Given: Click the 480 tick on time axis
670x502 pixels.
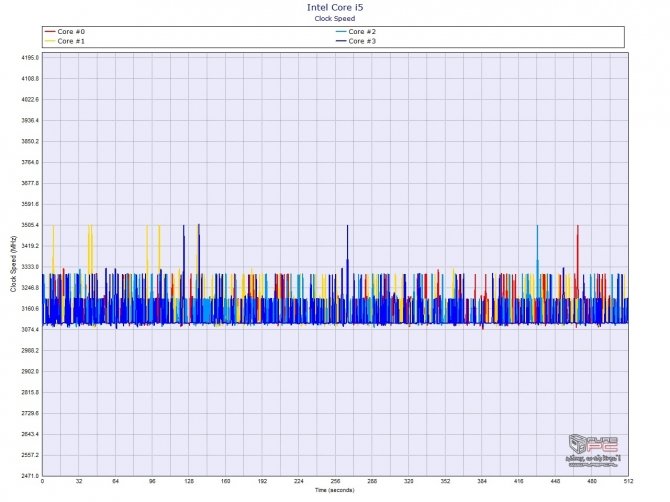Looking at the screenshot, I should (x=592, y=481).
